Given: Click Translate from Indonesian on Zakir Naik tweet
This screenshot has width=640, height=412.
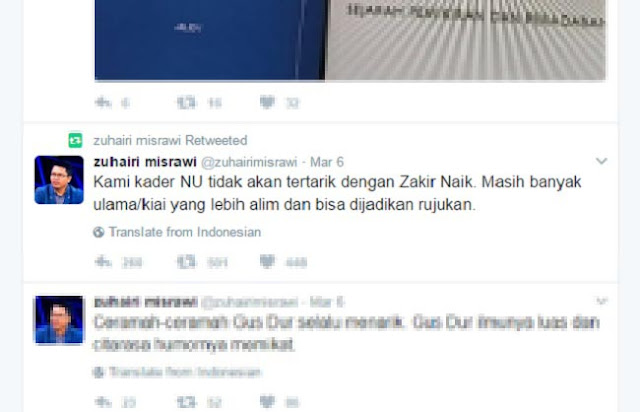Looking at the screenshot, I should coord(177,232).
